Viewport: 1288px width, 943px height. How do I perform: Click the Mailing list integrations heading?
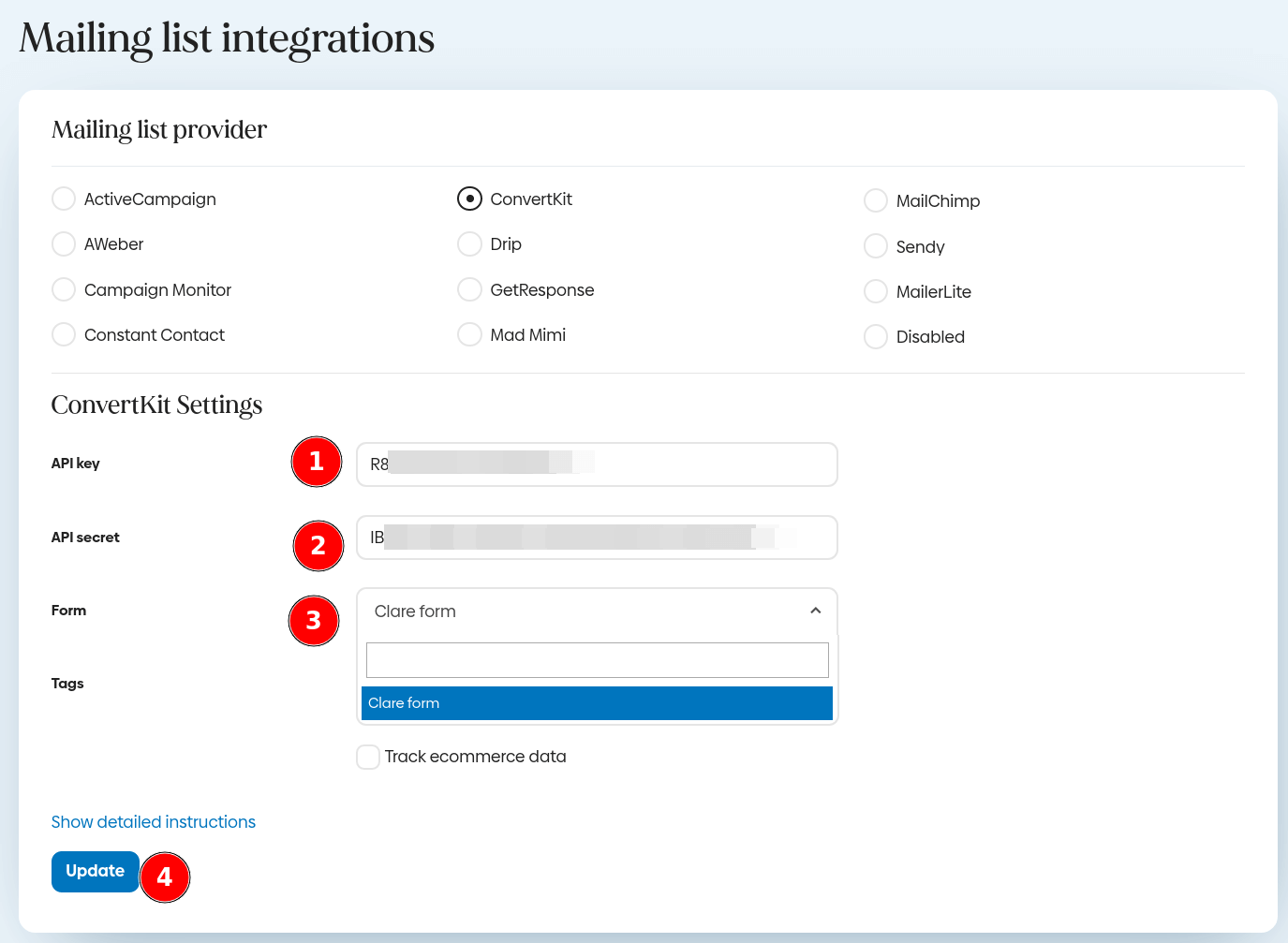click(x=227, y=39)
